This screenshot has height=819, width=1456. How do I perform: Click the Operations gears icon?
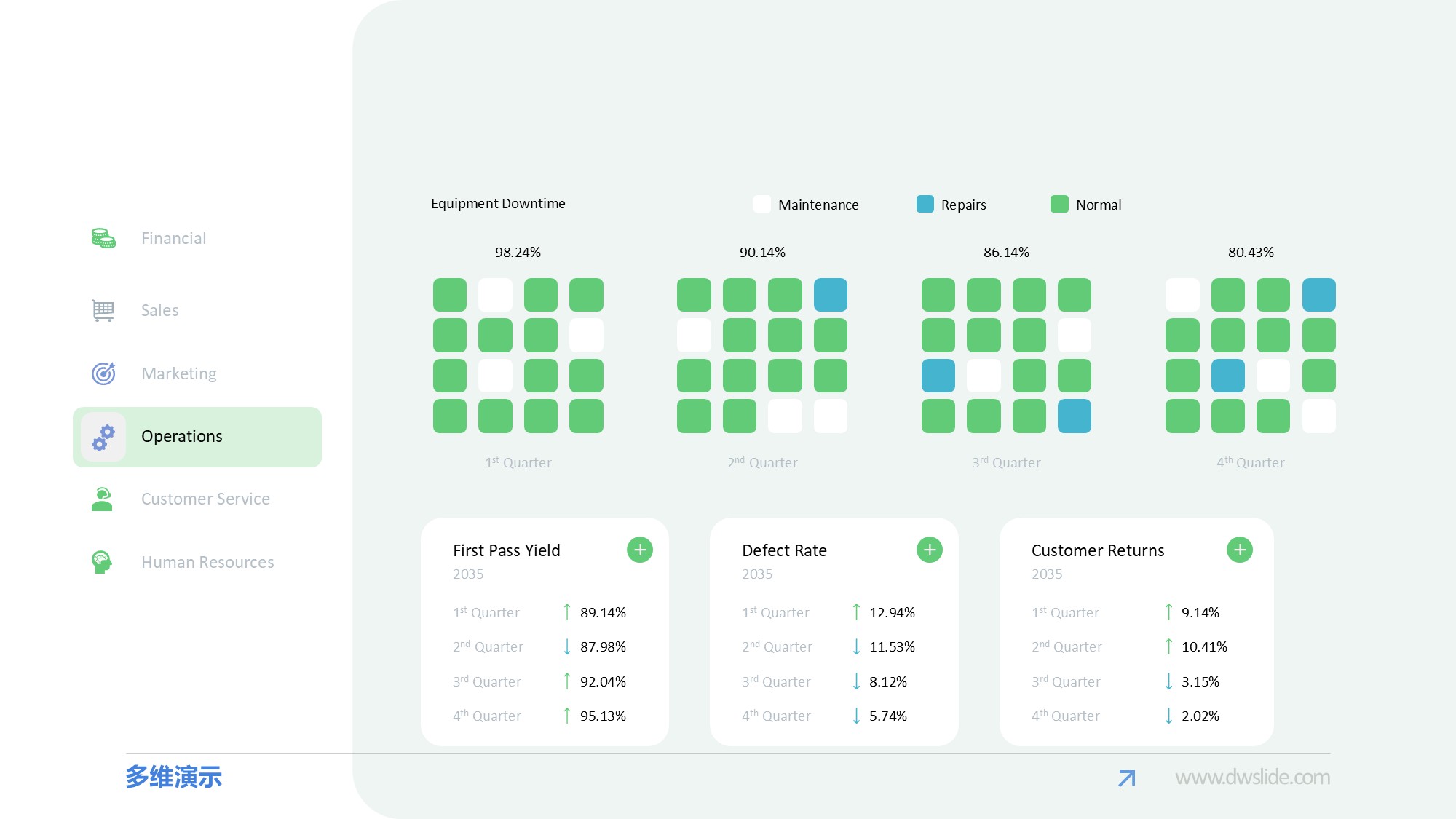[103, 437]
